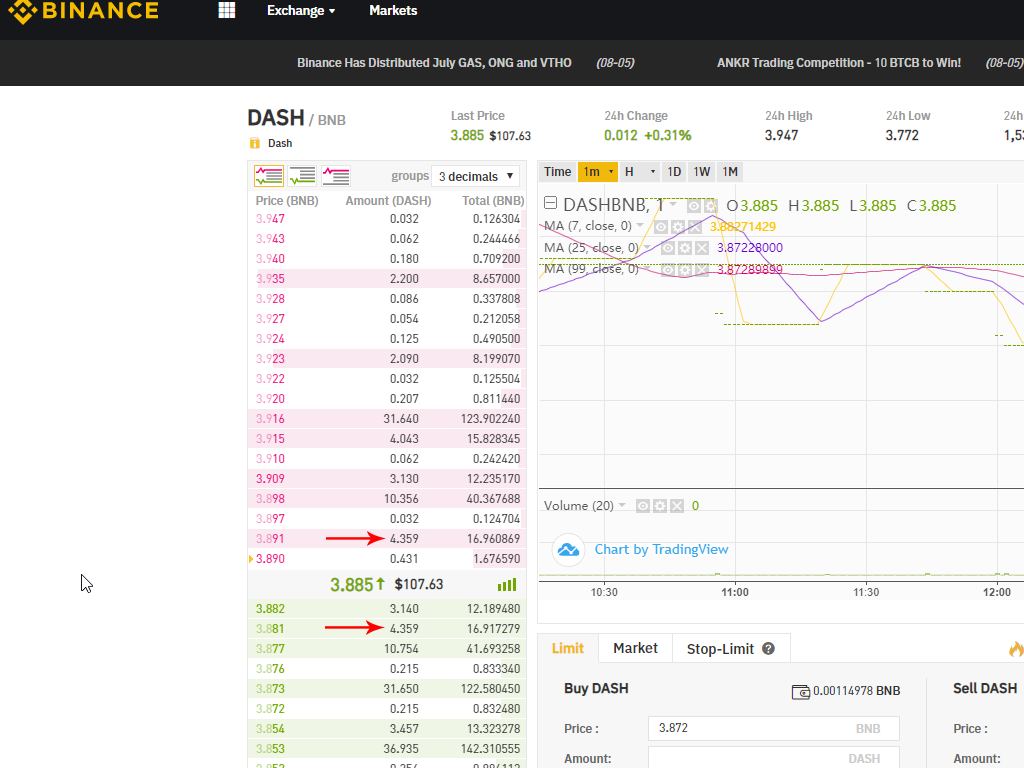Hide the MA (7, close, 0) indicator via its eye icon
Screen dimensions: 1024x768
tap(661, 227)
